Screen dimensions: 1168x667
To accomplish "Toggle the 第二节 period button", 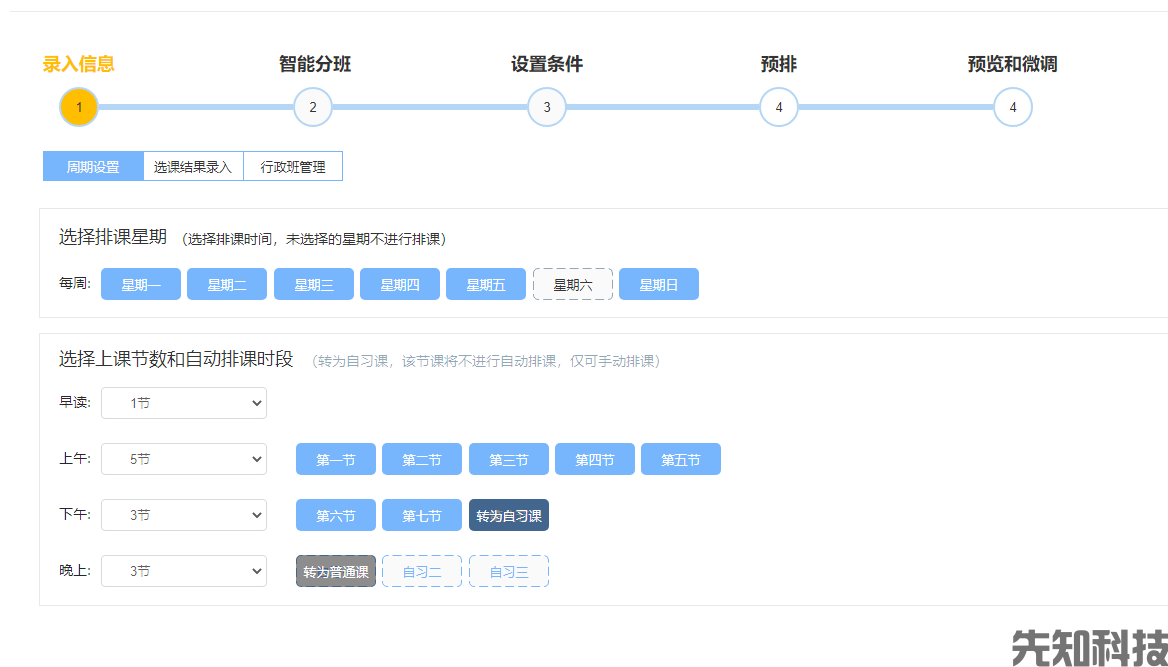I will point(422,459).
